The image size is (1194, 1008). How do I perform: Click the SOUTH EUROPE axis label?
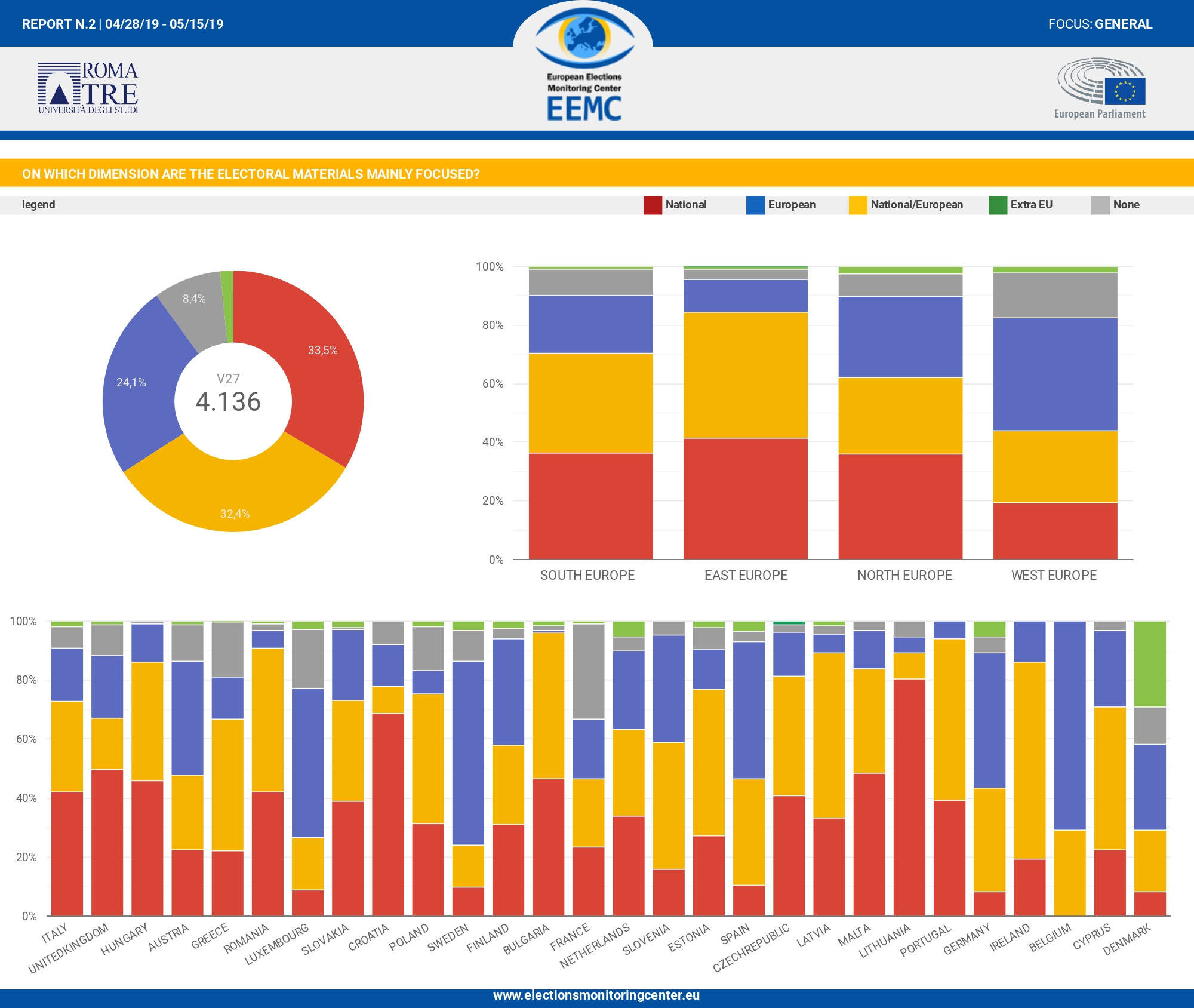click(x=587, y=575)
